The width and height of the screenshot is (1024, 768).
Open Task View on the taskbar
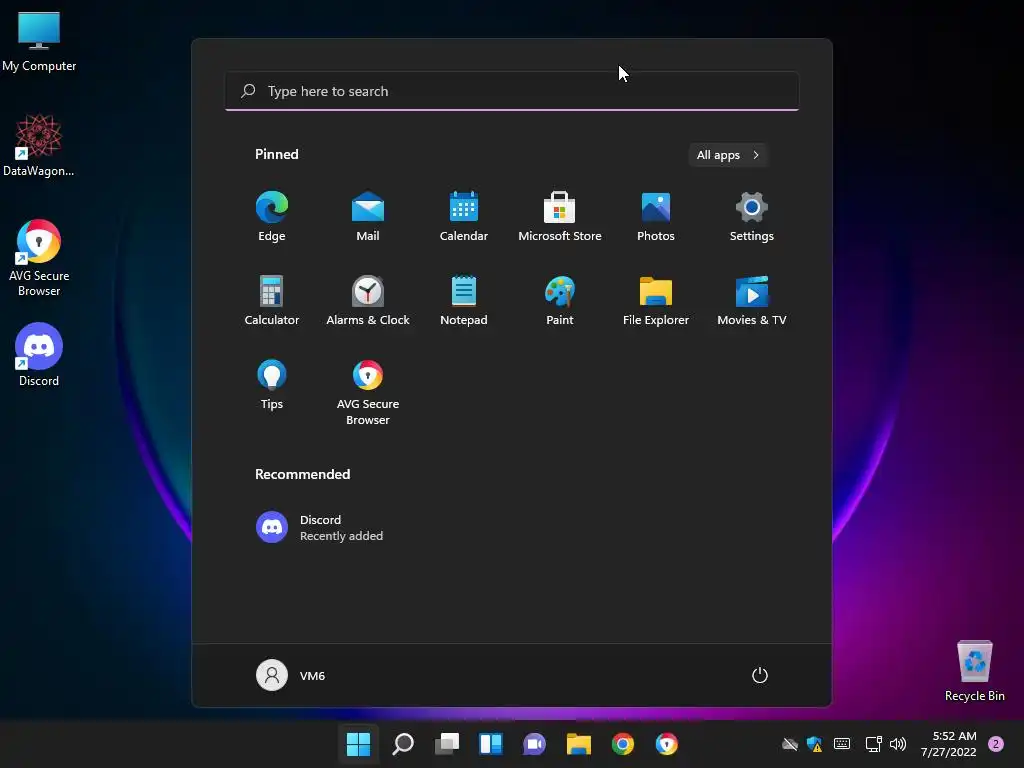447,744
